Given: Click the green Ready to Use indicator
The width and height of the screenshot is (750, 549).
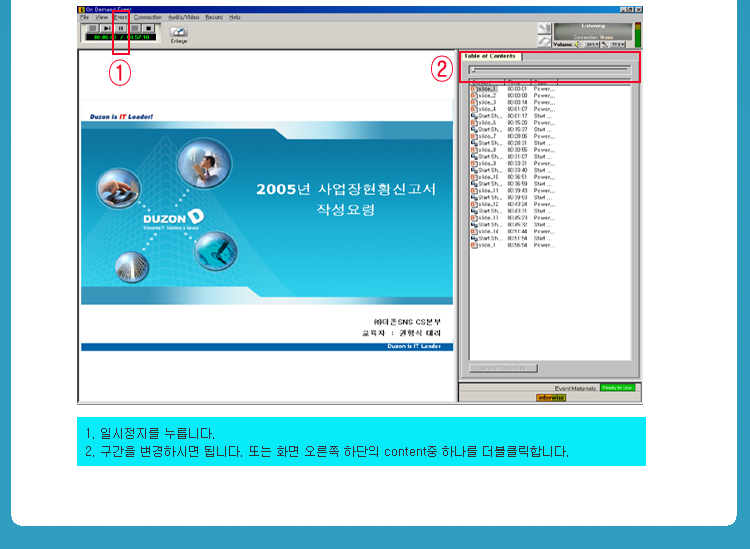Looking at the screenshot, I should pyautogui.click(x=617, y=388).
